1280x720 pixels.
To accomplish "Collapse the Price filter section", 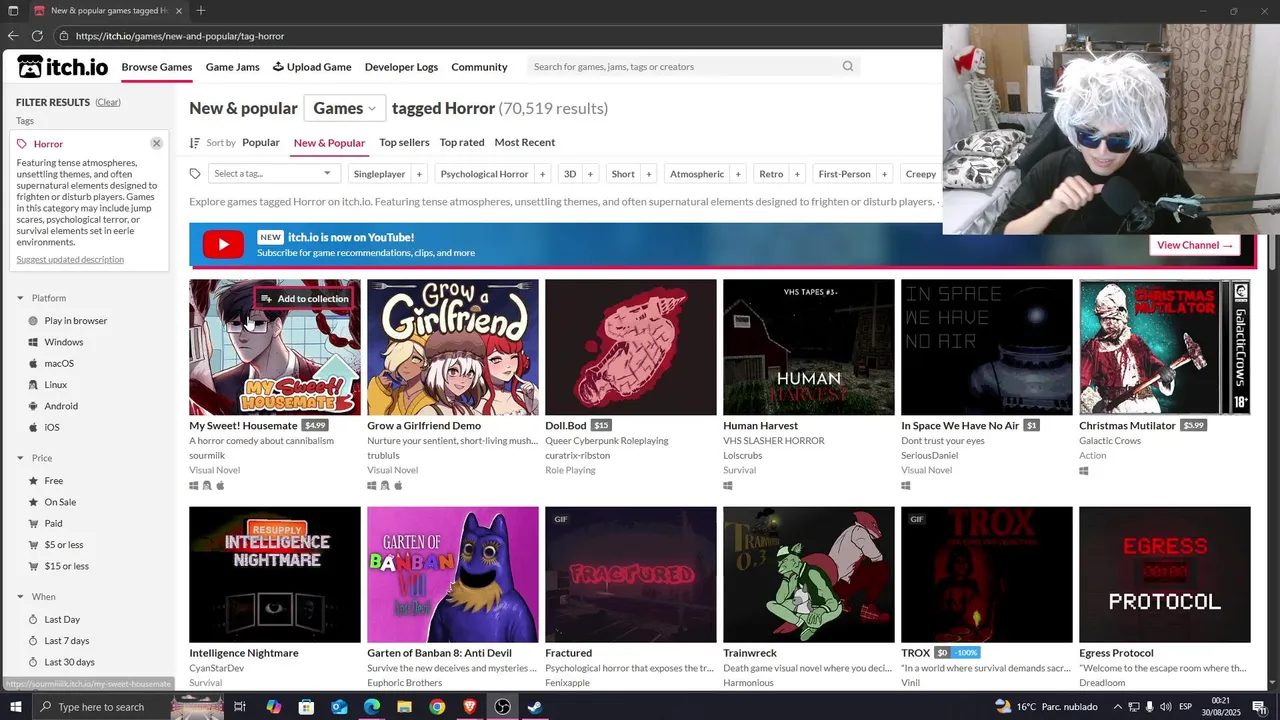I will coord(19,458).
